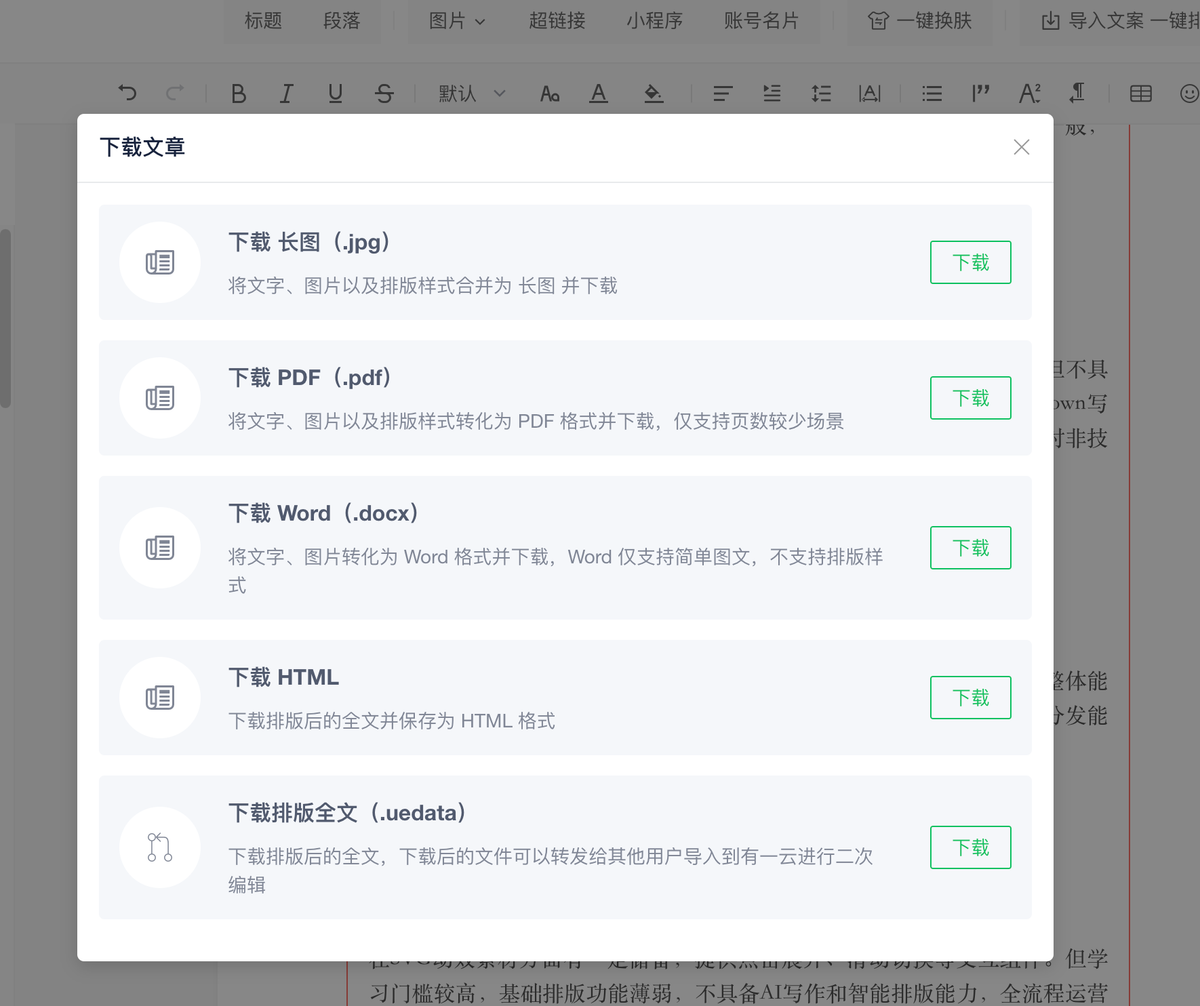Toggle bold formatting

click(238, 93)
